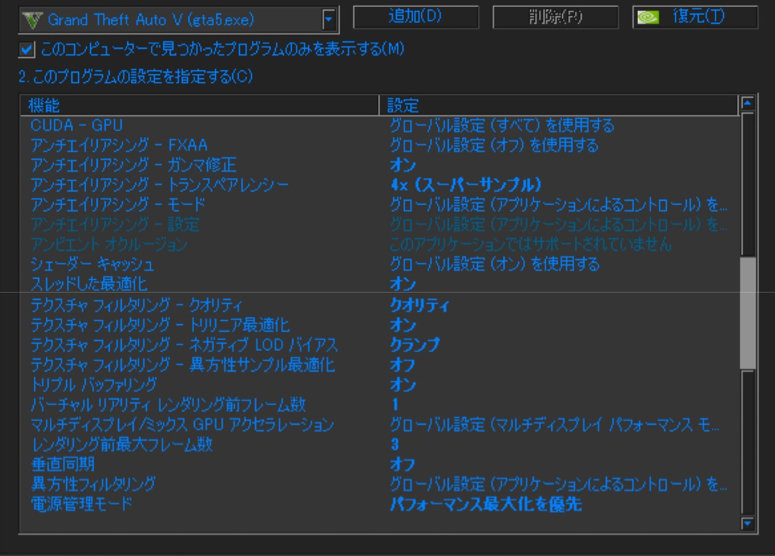Click 異方性サンプル最適化 value オフ
This screenshot has width=775, height=556.
402,365
